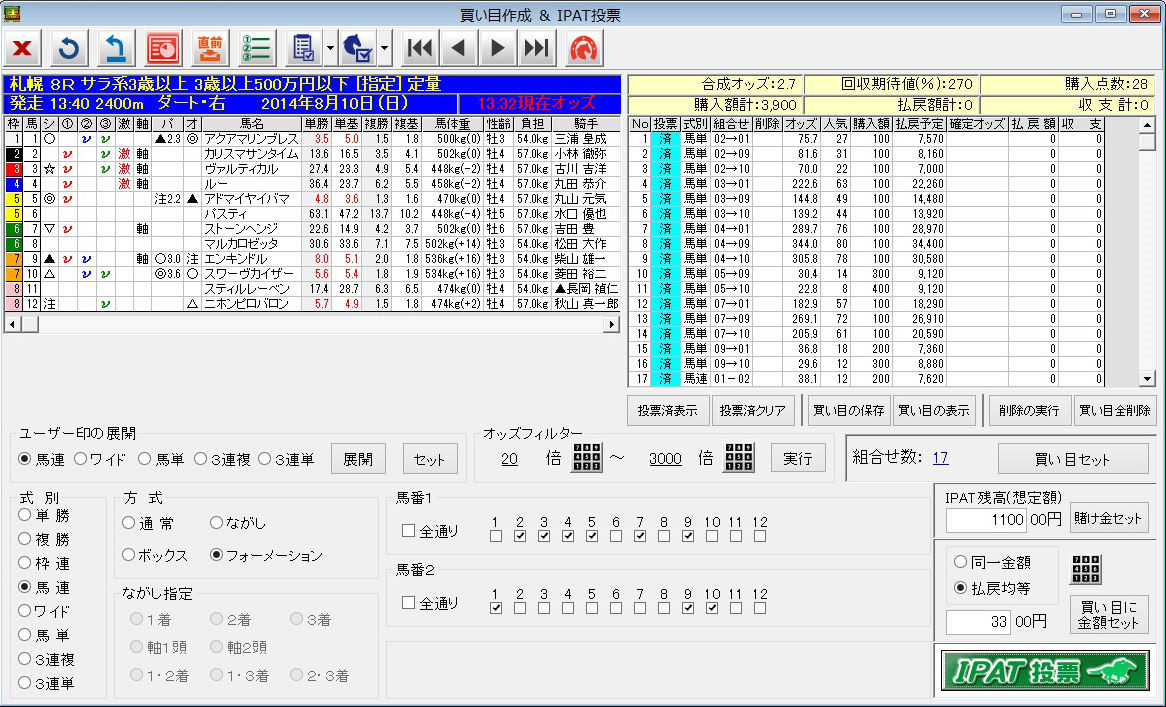
Task: Open the green numbered list toolbar icon
Action: point(257,49)
